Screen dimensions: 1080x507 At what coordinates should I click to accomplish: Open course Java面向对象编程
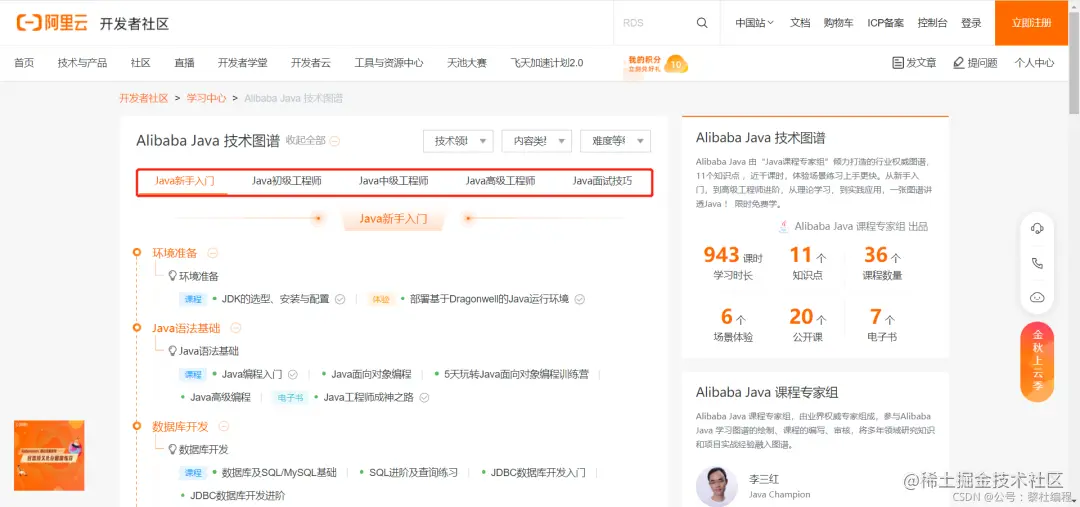click(x=371, y=375)
